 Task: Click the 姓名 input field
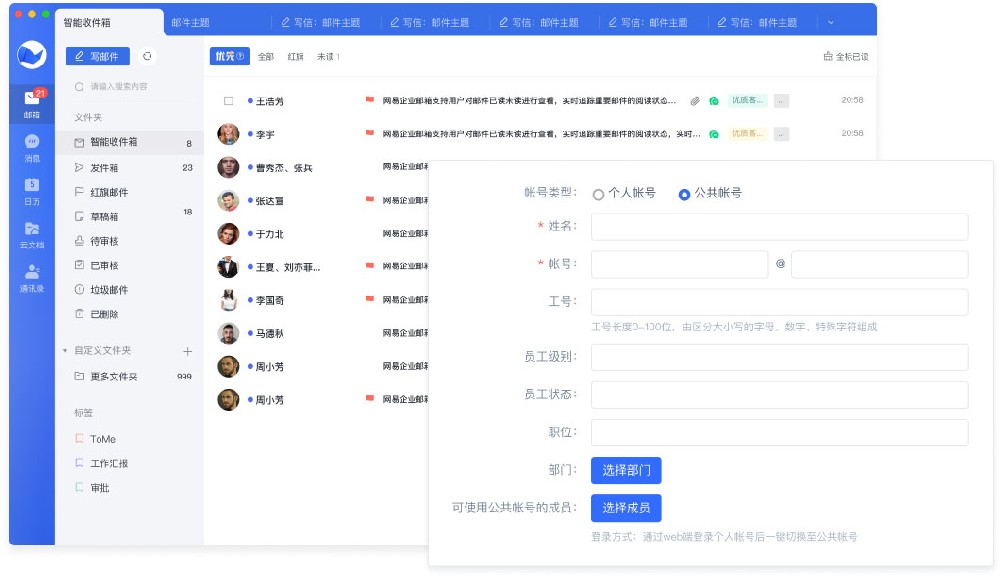click(x=779, y=227)
